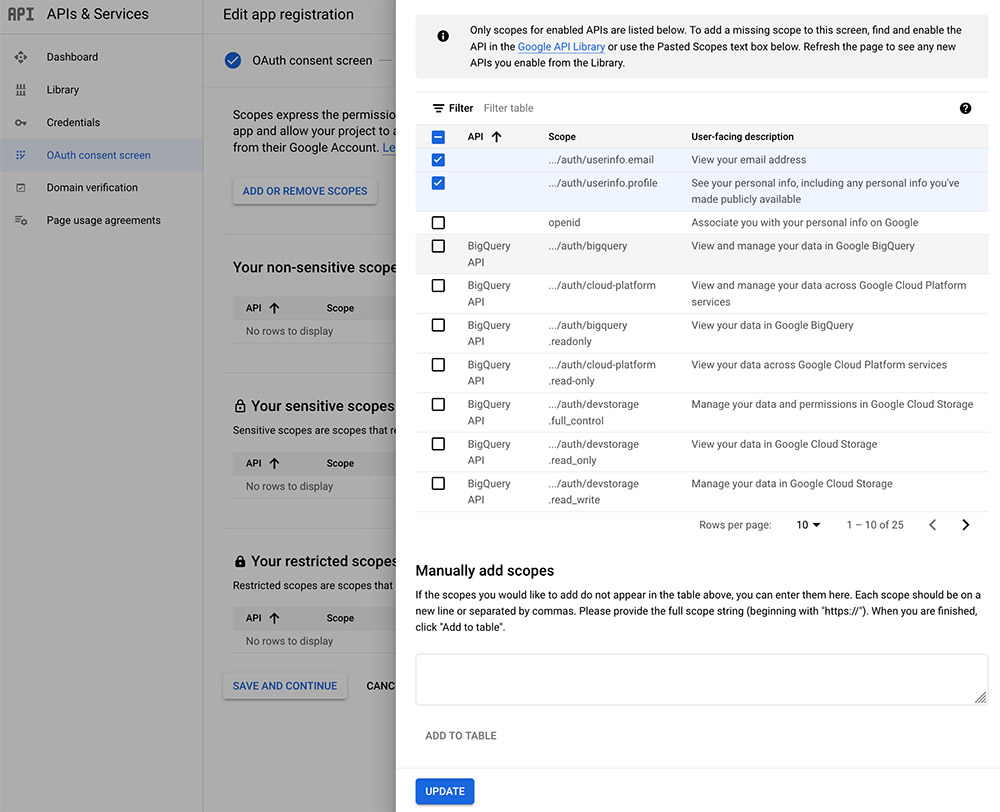Enable the devstorage.full_control scope checkbox

pyautogui.click(x=438, y=405)
